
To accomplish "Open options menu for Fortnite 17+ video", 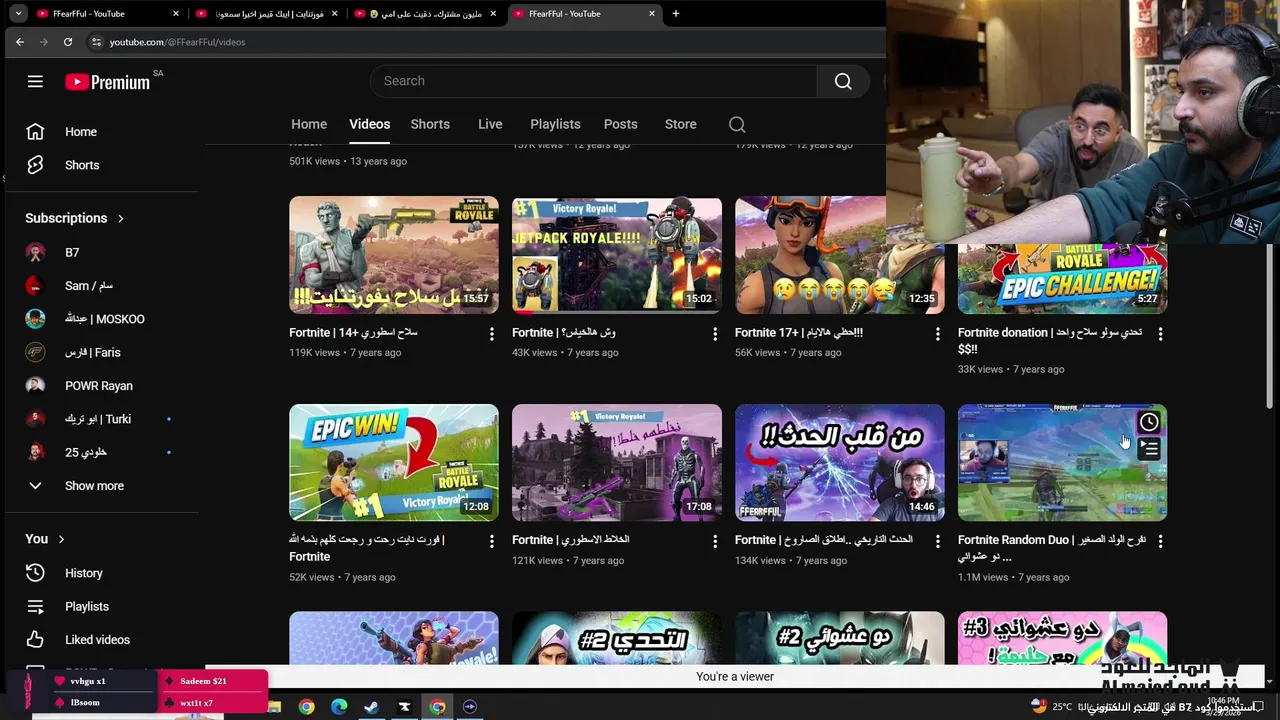I will coord(937,334).
